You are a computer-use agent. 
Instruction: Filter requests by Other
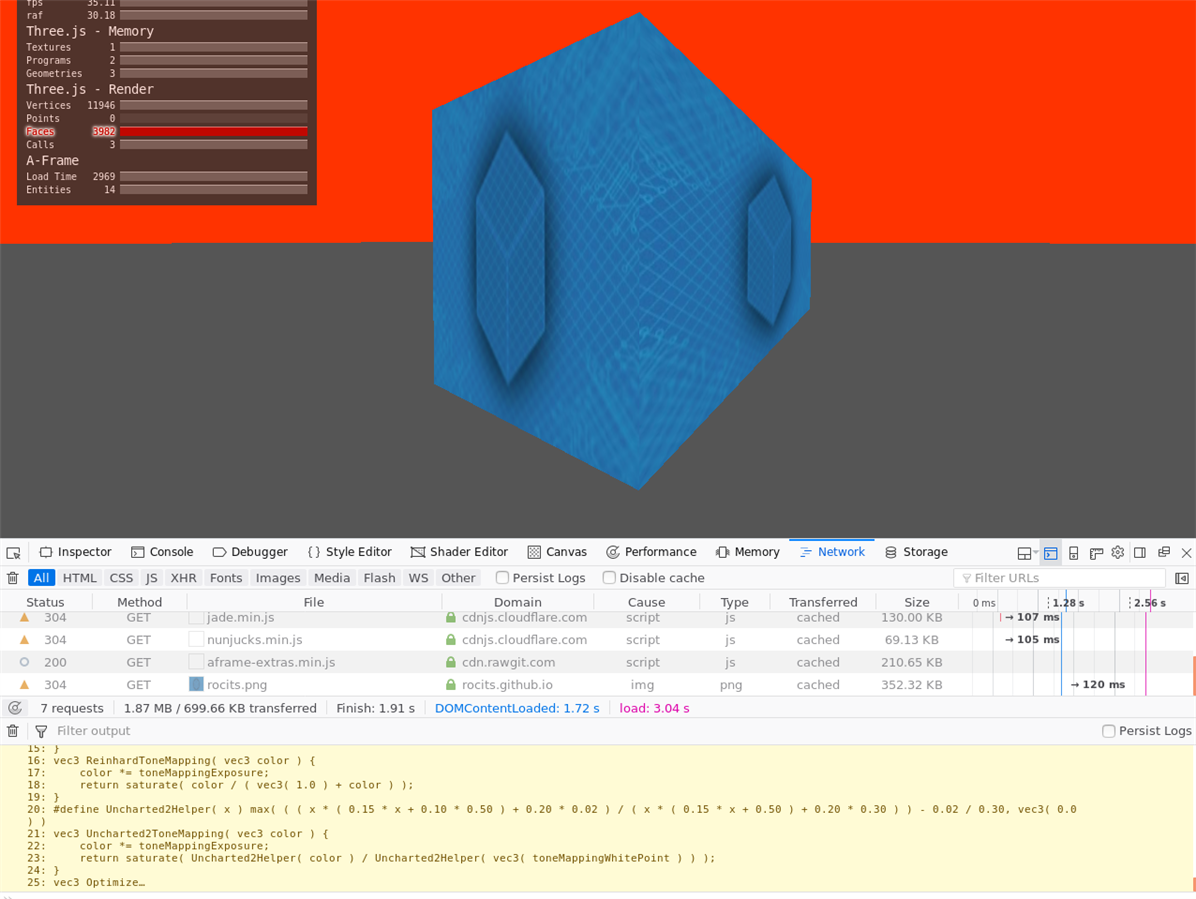pyautogui.click(x=458, y=578)
